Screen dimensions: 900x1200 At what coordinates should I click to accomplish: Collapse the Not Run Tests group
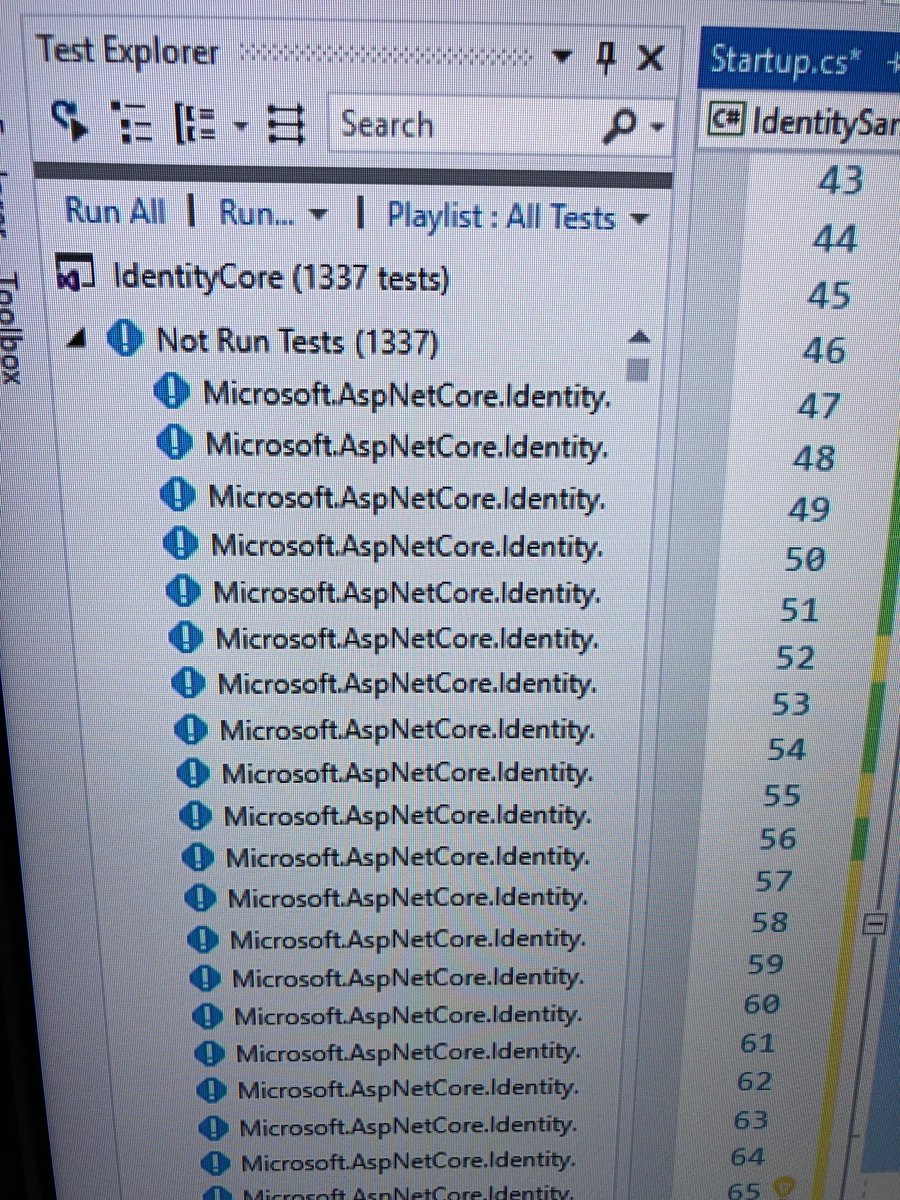pyautogui.click(x=76, y=340)
